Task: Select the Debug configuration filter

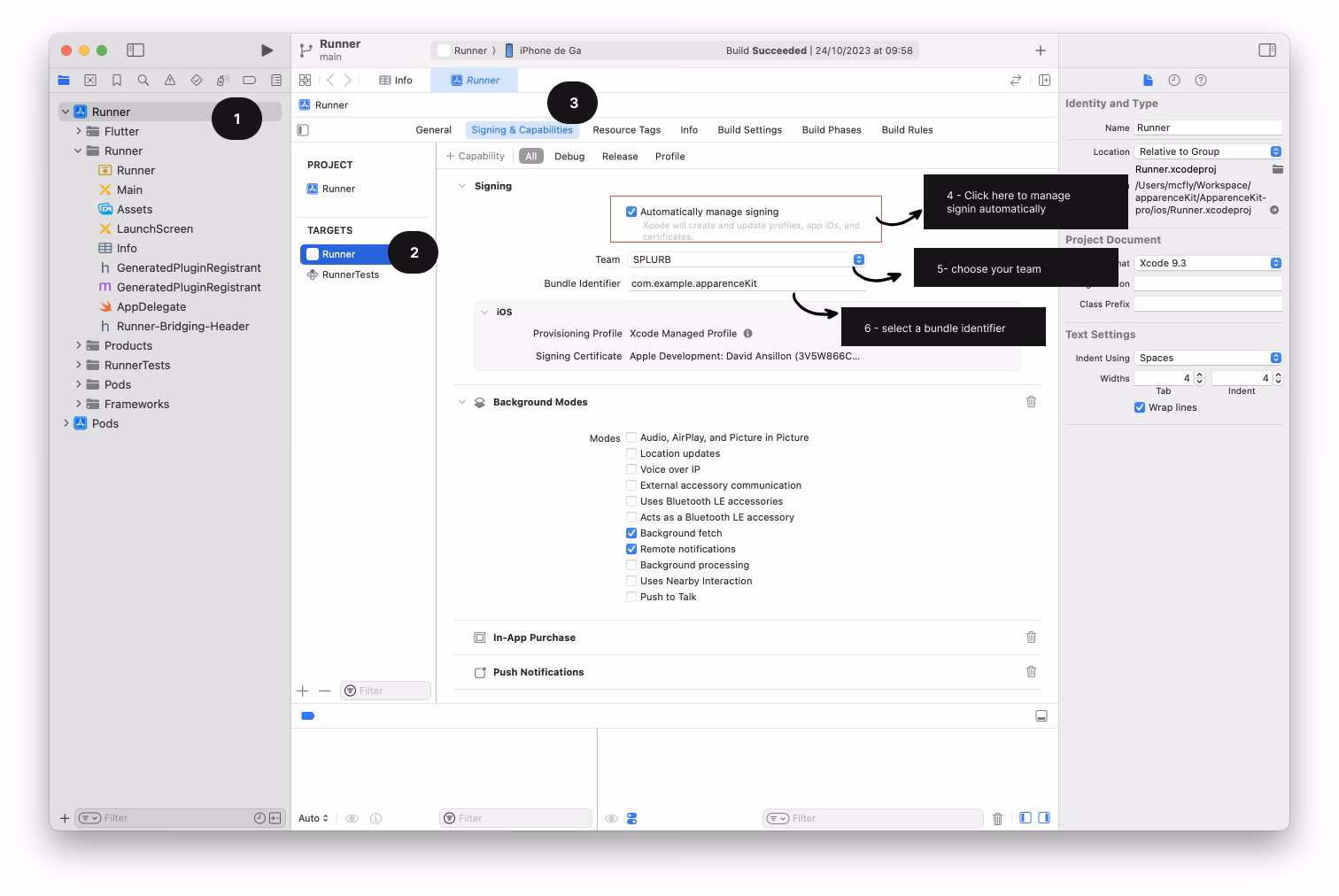Action: [x=569, y=157]
